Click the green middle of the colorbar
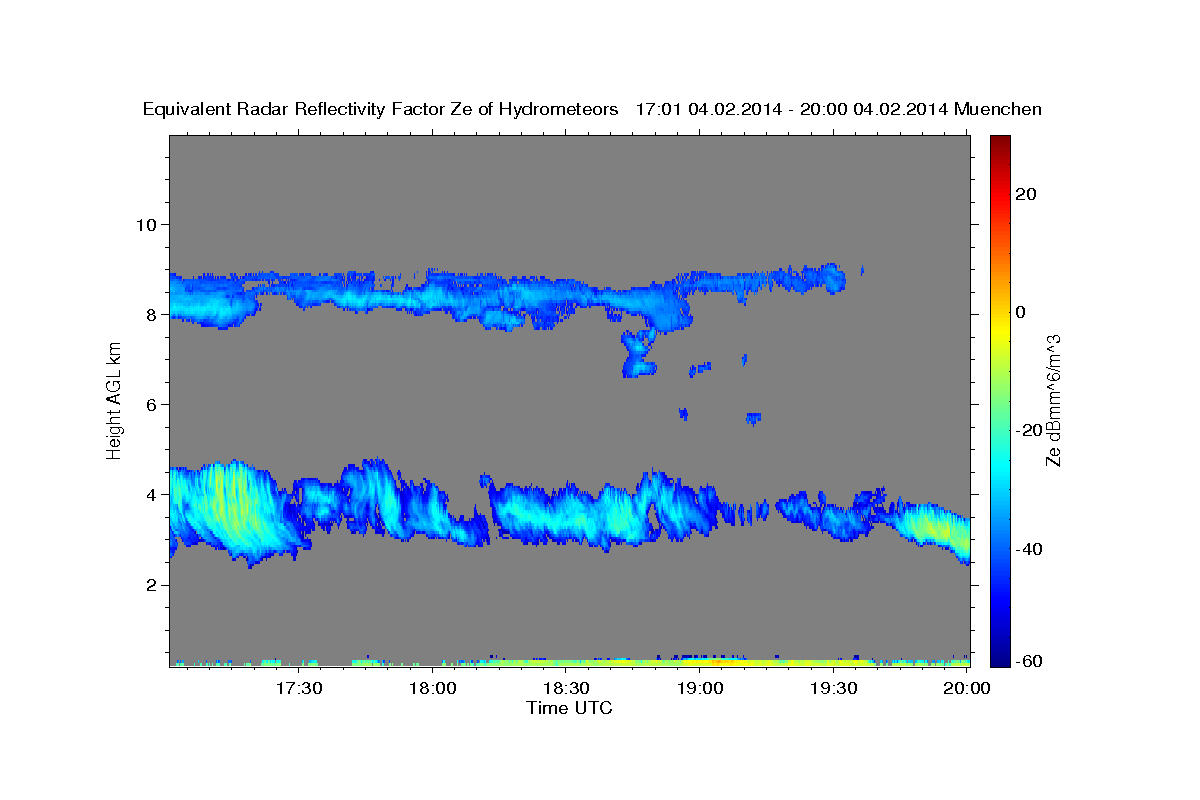The height and width of the screenshot is (800, 1200). (x=1000, y=400)
